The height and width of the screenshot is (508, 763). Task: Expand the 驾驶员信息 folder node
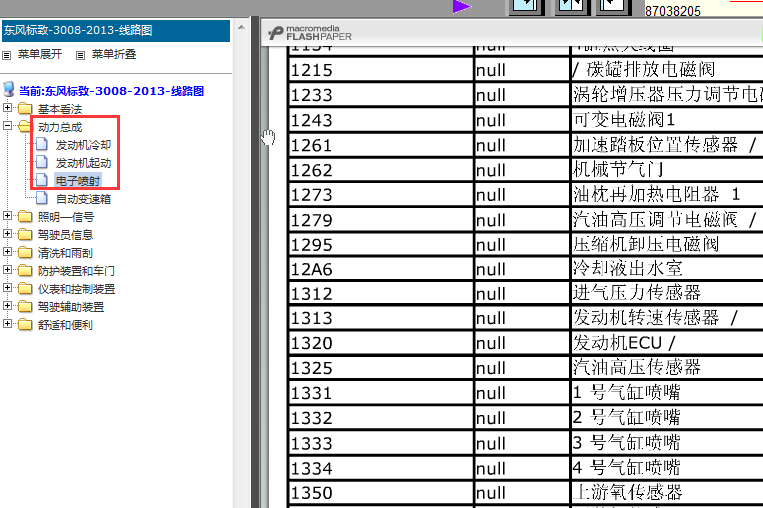7,234
